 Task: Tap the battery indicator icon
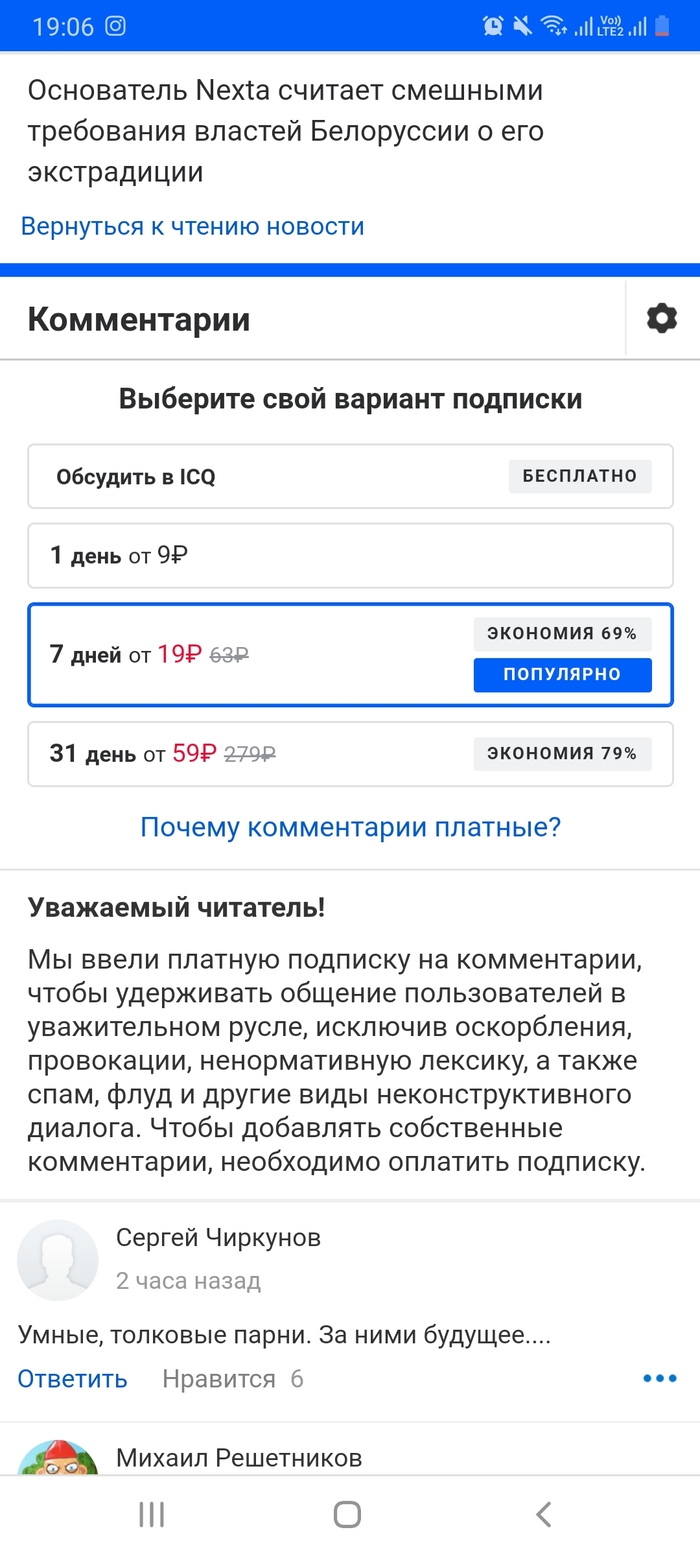662,25
